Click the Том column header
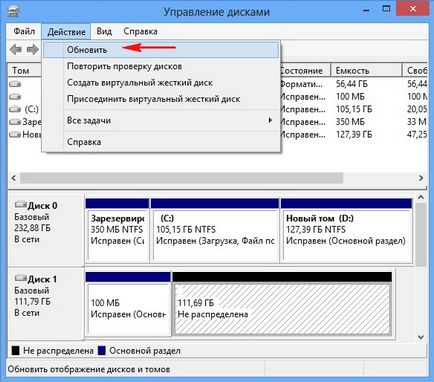 pyautogui.click(x=24, y=70)
